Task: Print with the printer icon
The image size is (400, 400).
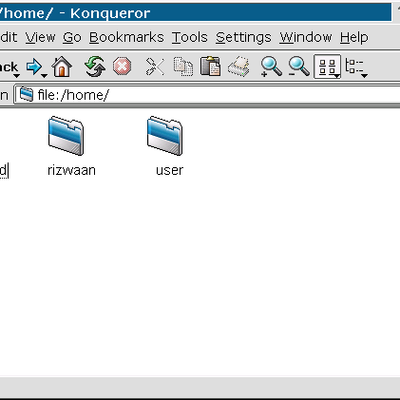Action: (239, 66)
